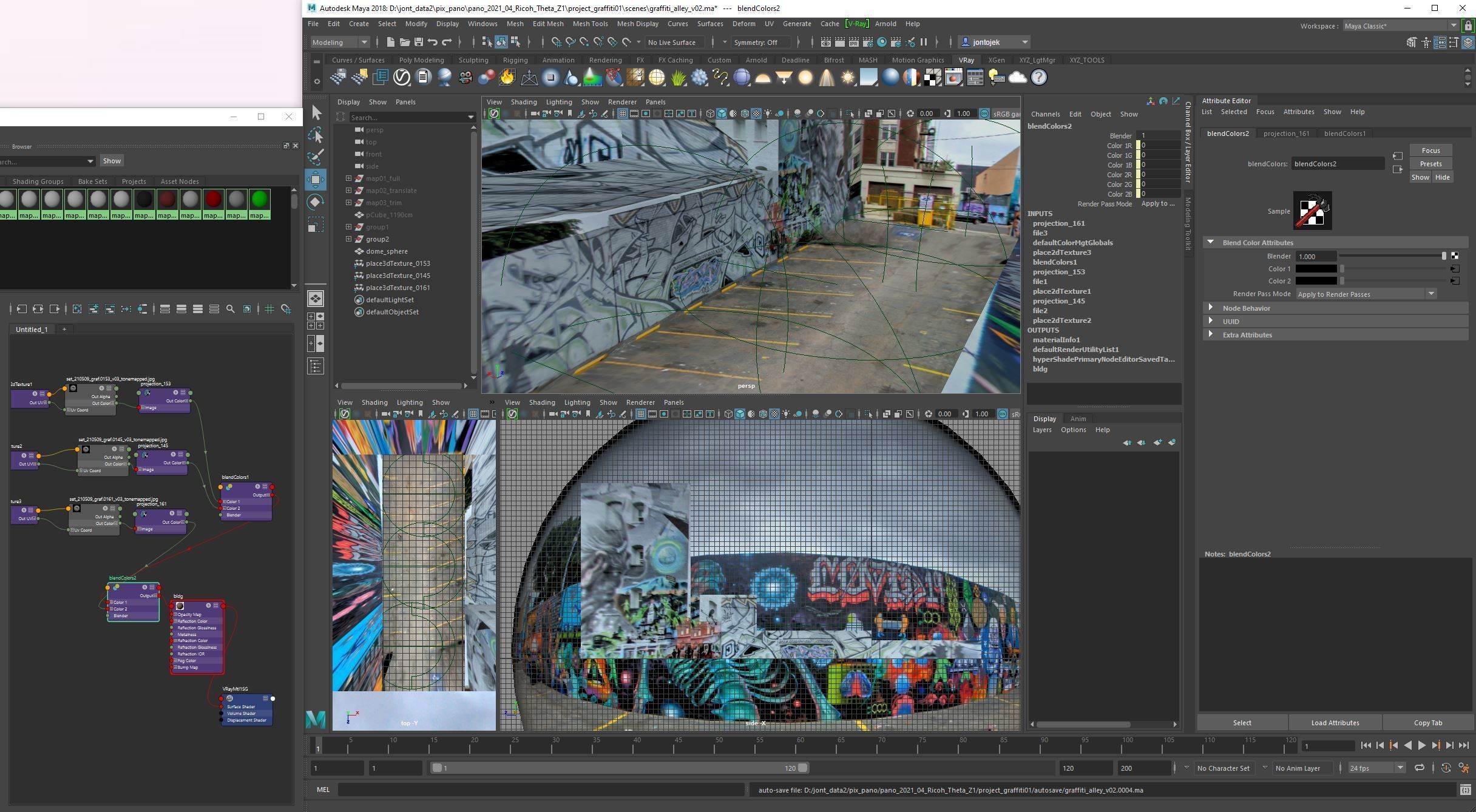Expand the Node Behavior section
Image resolution: width=1476 pixels, height=812 pixels.
(1210, 308)
